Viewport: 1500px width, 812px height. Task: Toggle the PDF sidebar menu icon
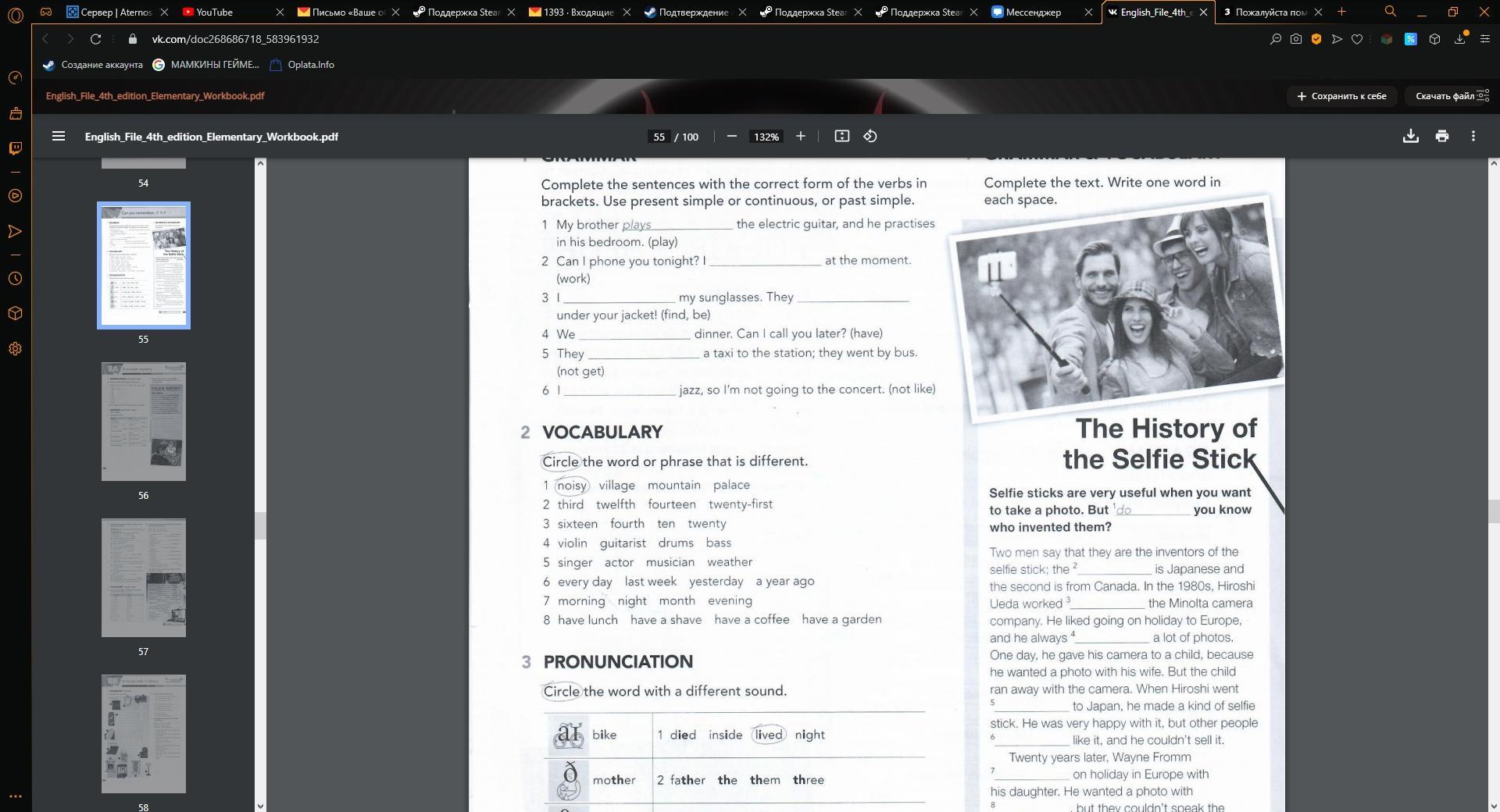(x=58, y=136)
